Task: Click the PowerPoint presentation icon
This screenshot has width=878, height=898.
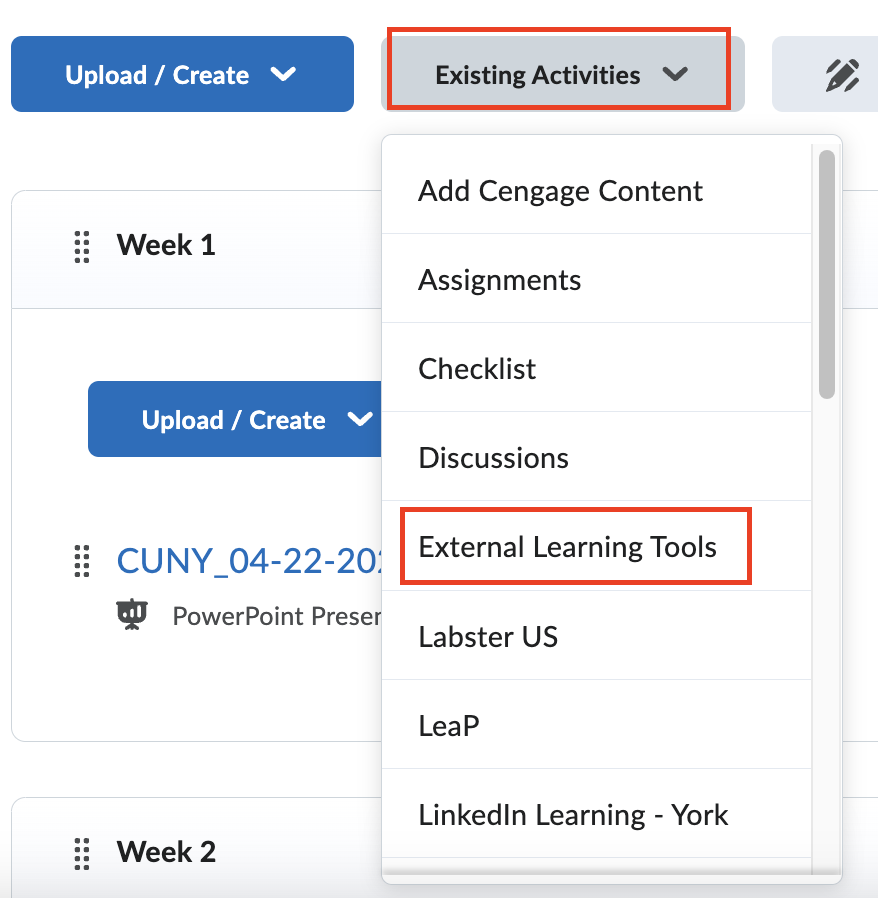Action: tap(133, 614)
